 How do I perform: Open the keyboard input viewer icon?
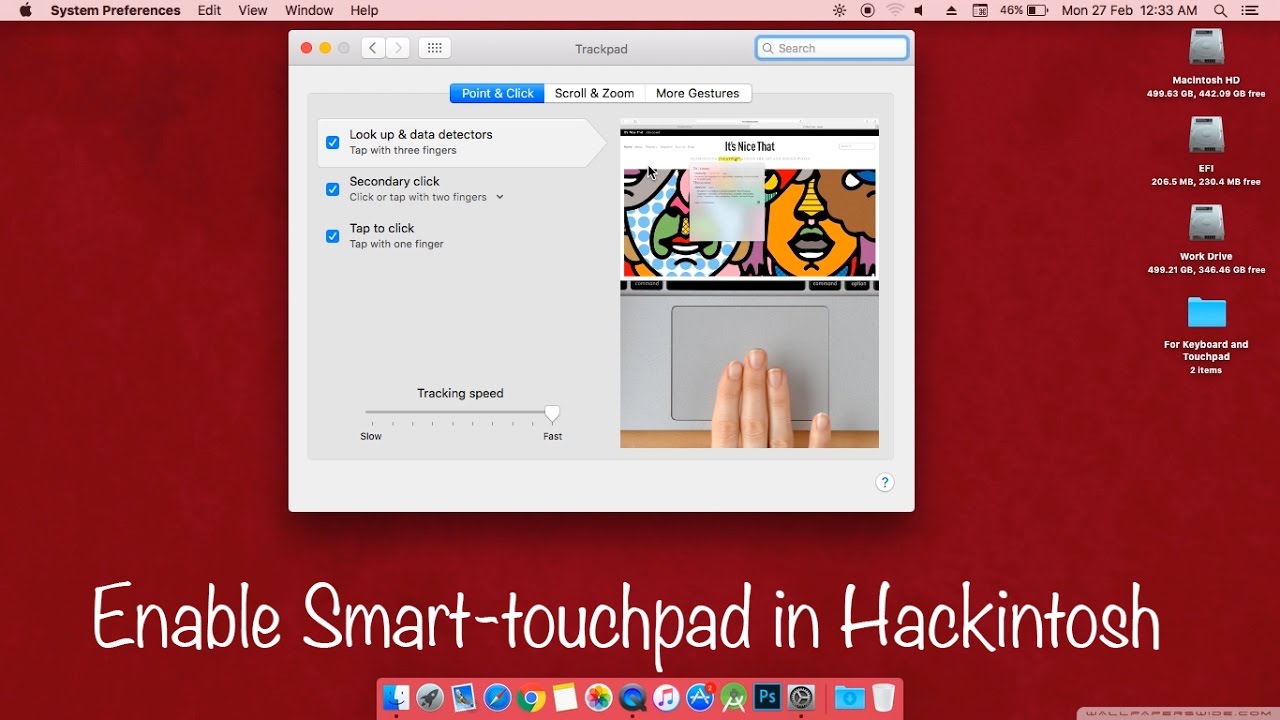(x=980, y=10)
